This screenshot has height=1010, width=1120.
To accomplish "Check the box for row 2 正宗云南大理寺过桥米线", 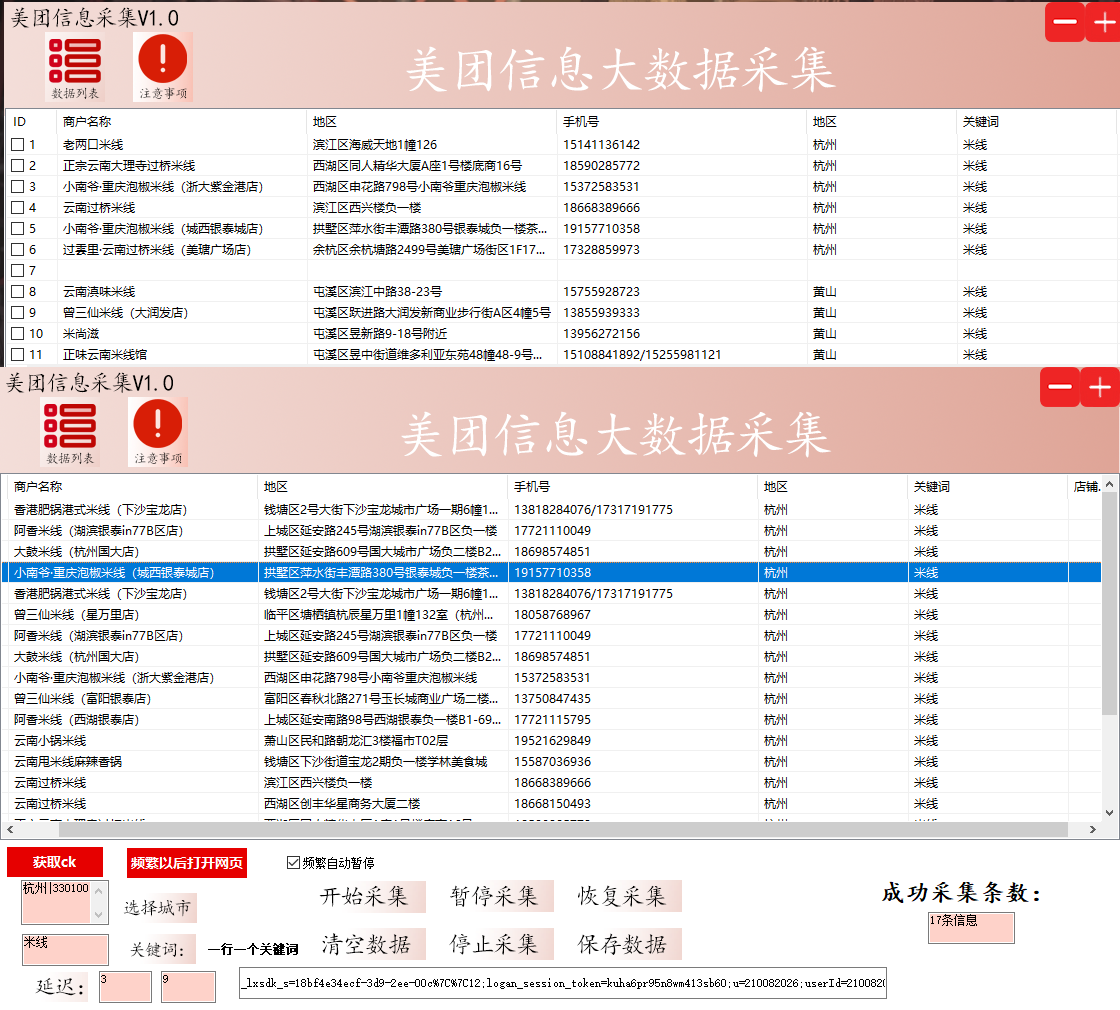I will (18, 166).
